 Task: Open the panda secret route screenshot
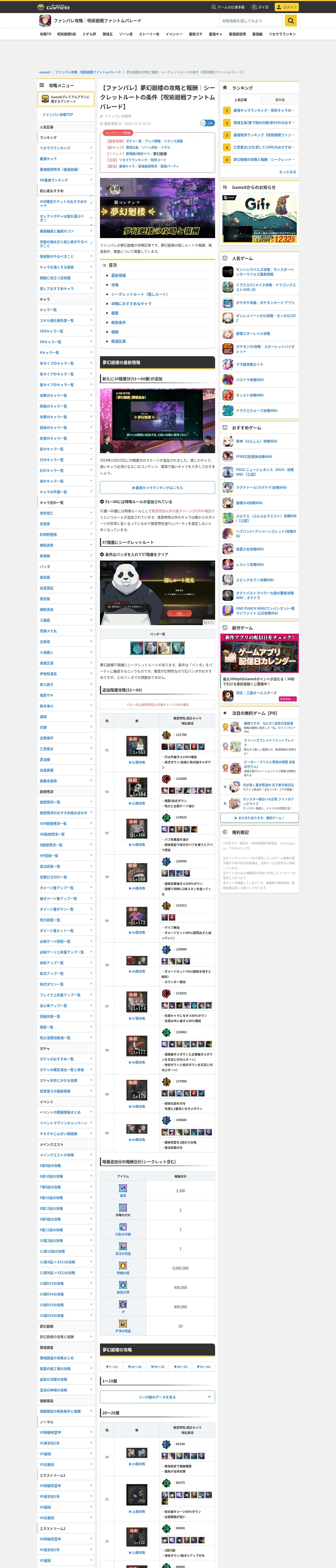point(157,593)
